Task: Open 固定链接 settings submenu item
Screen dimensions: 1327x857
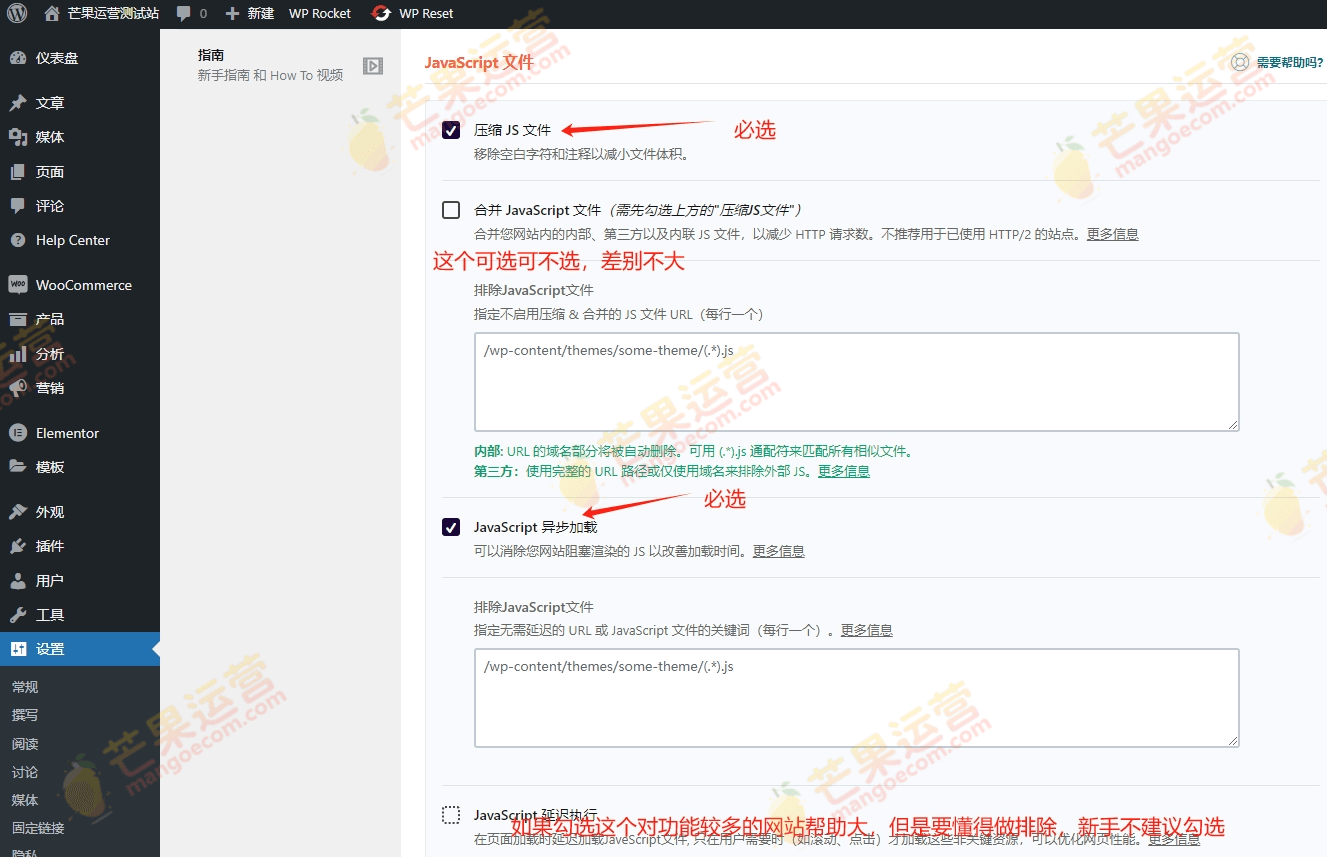Action: [38, 828]
